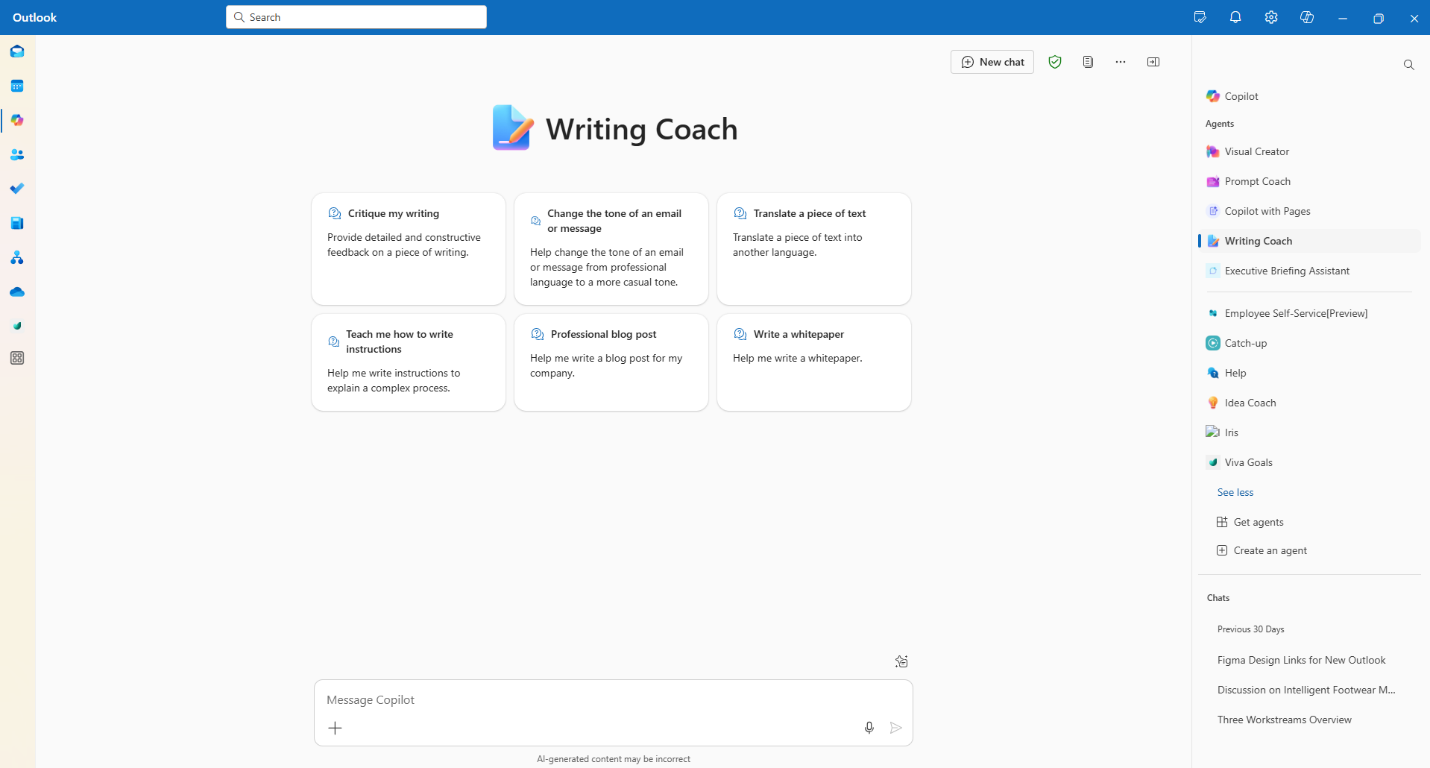Collapse the side panel with the panel icon
The image size is (1430, 768).
click(1153, 62)
